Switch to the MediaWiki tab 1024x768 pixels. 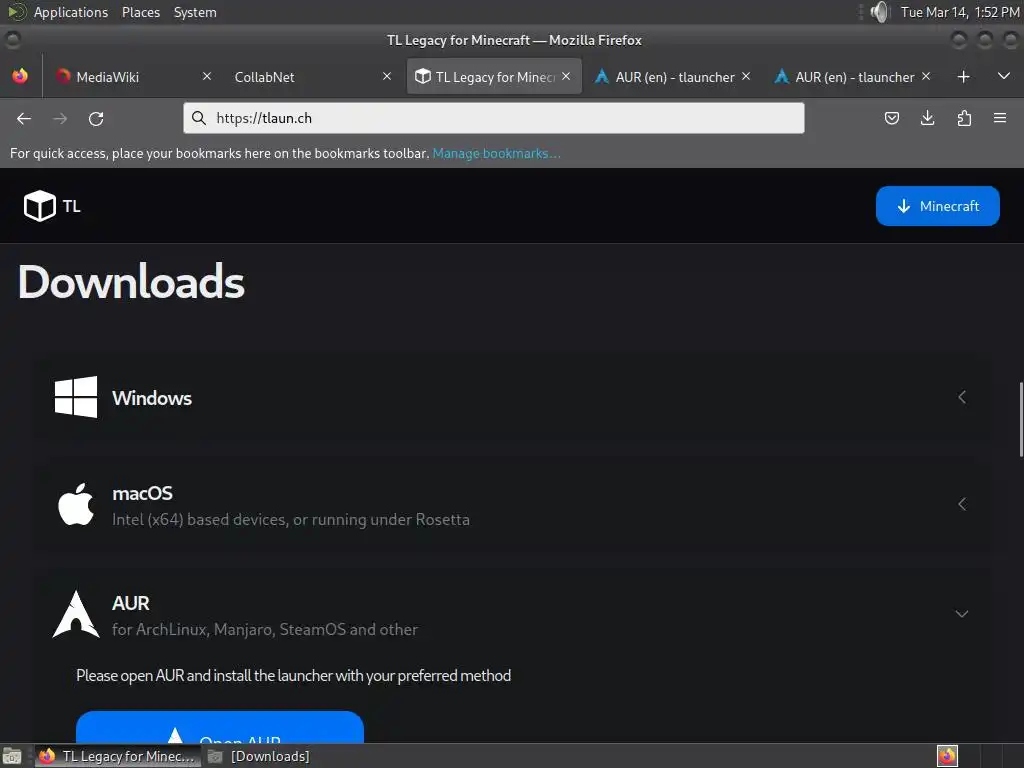(x=134, y=76)
